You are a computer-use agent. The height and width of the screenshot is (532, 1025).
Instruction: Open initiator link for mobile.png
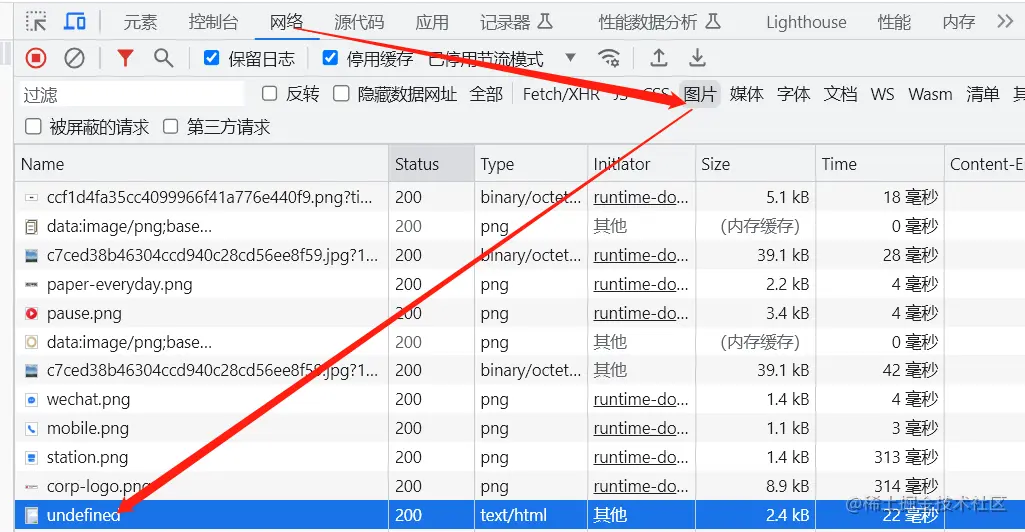click(641, 428)
